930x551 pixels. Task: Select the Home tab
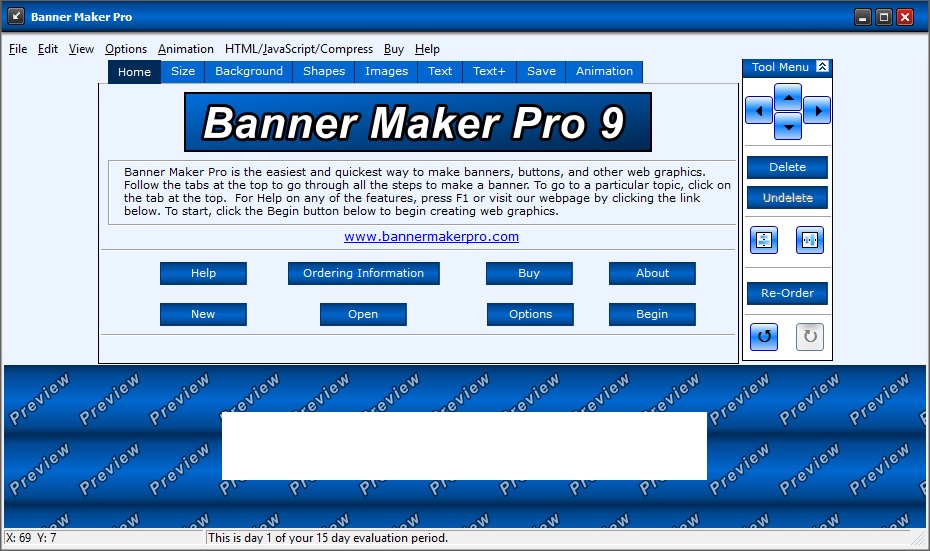click(135, 72)
